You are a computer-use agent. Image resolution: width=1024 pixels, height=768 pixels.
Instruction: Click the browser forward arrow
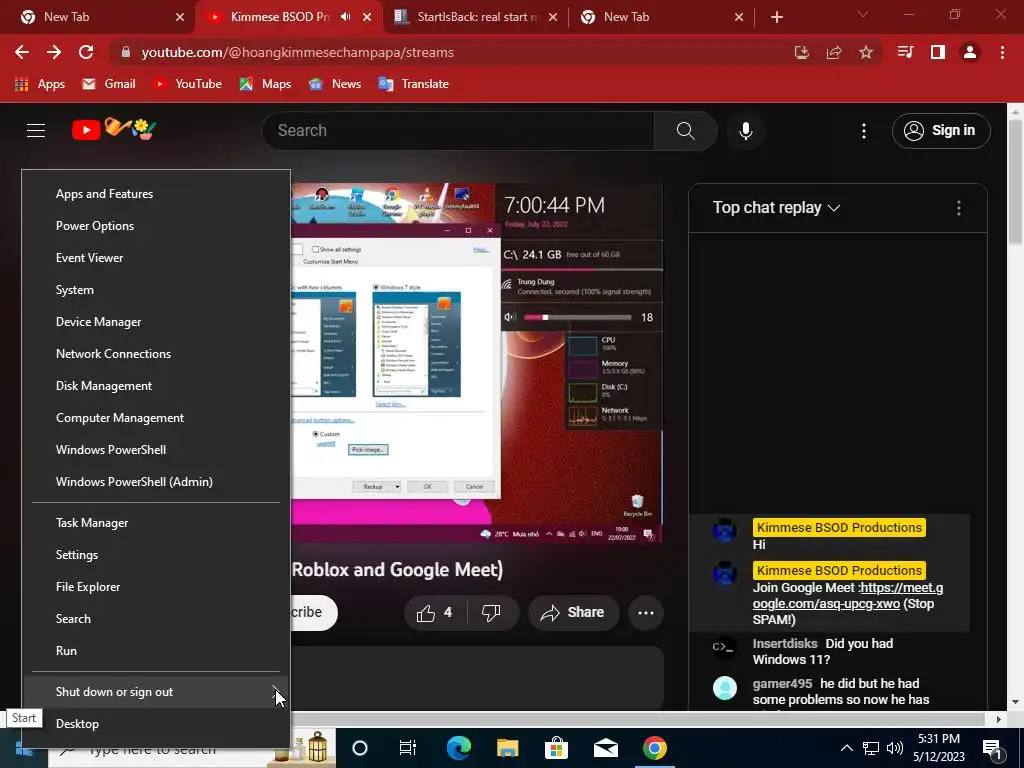(54, 52)
